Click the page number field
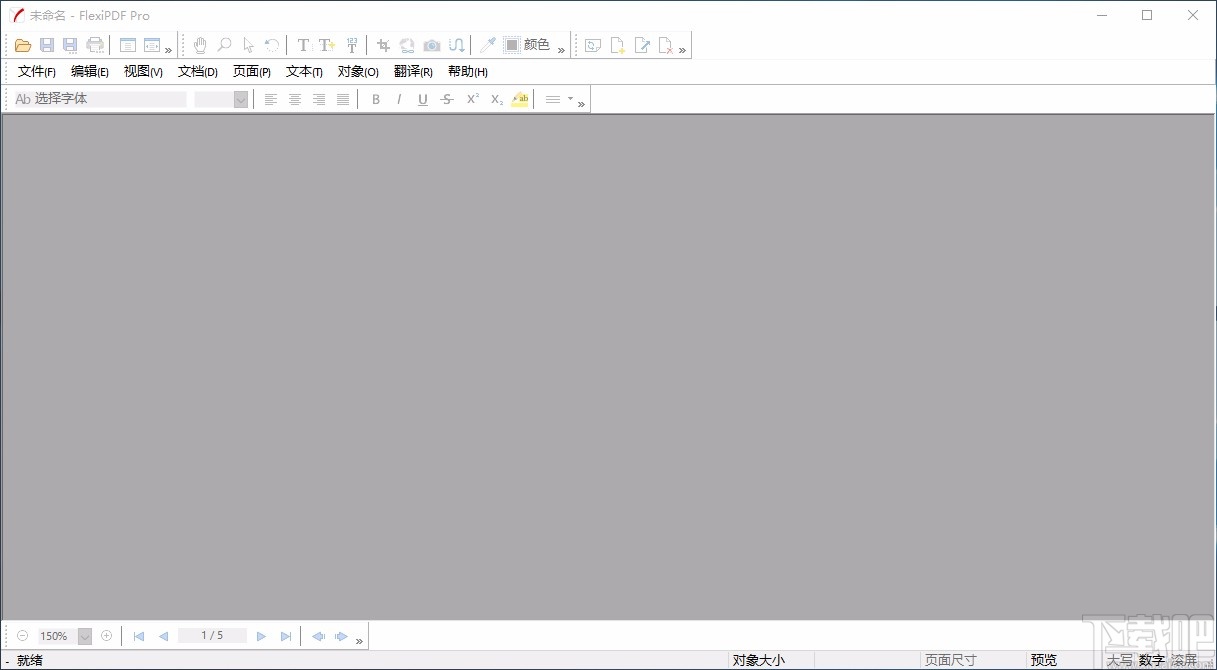Screen dimensions: 1217x670 [x=212, y=636]
